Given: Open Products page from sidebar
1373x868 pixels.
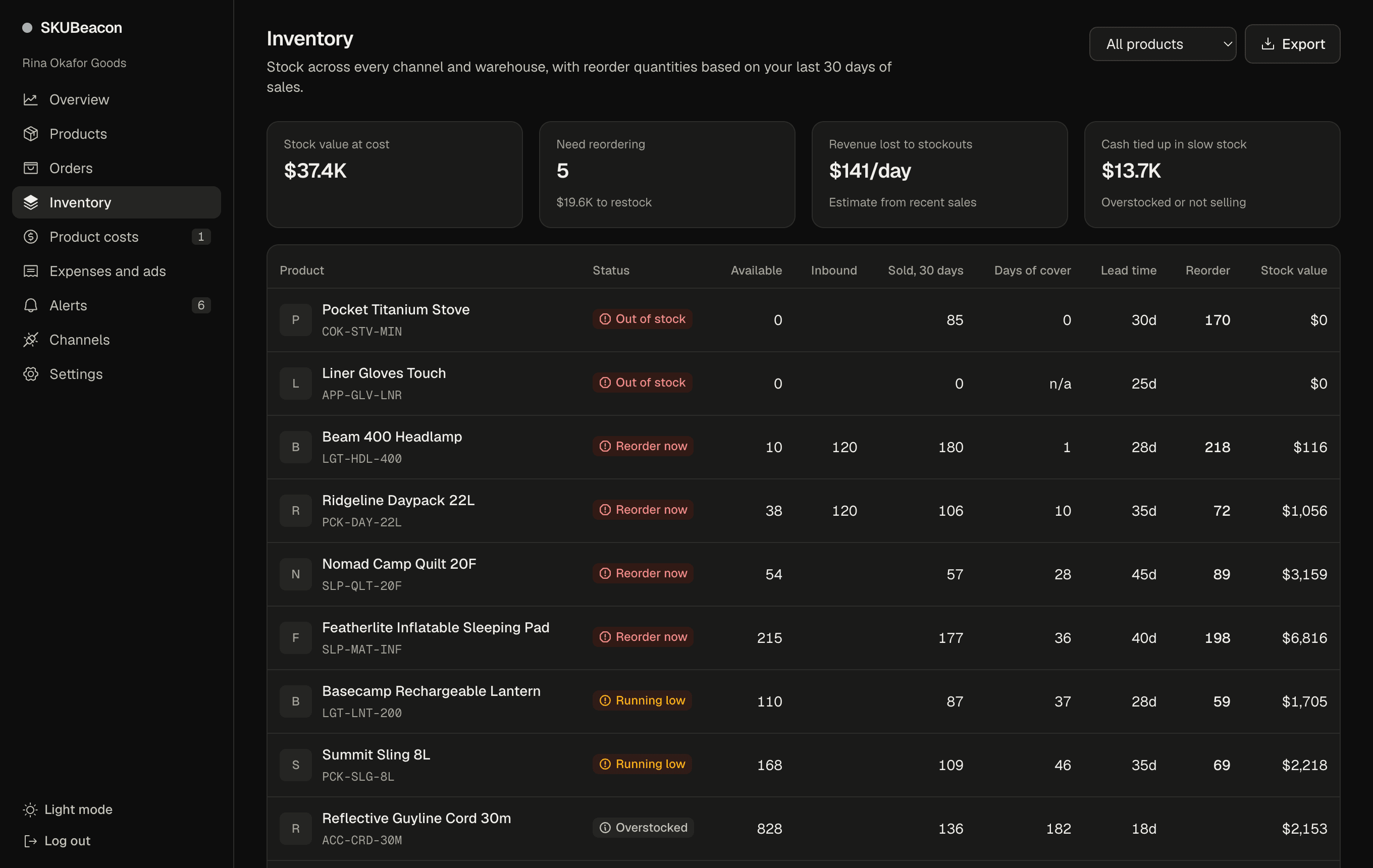Looking at the screenshot, I should (116, 134).
